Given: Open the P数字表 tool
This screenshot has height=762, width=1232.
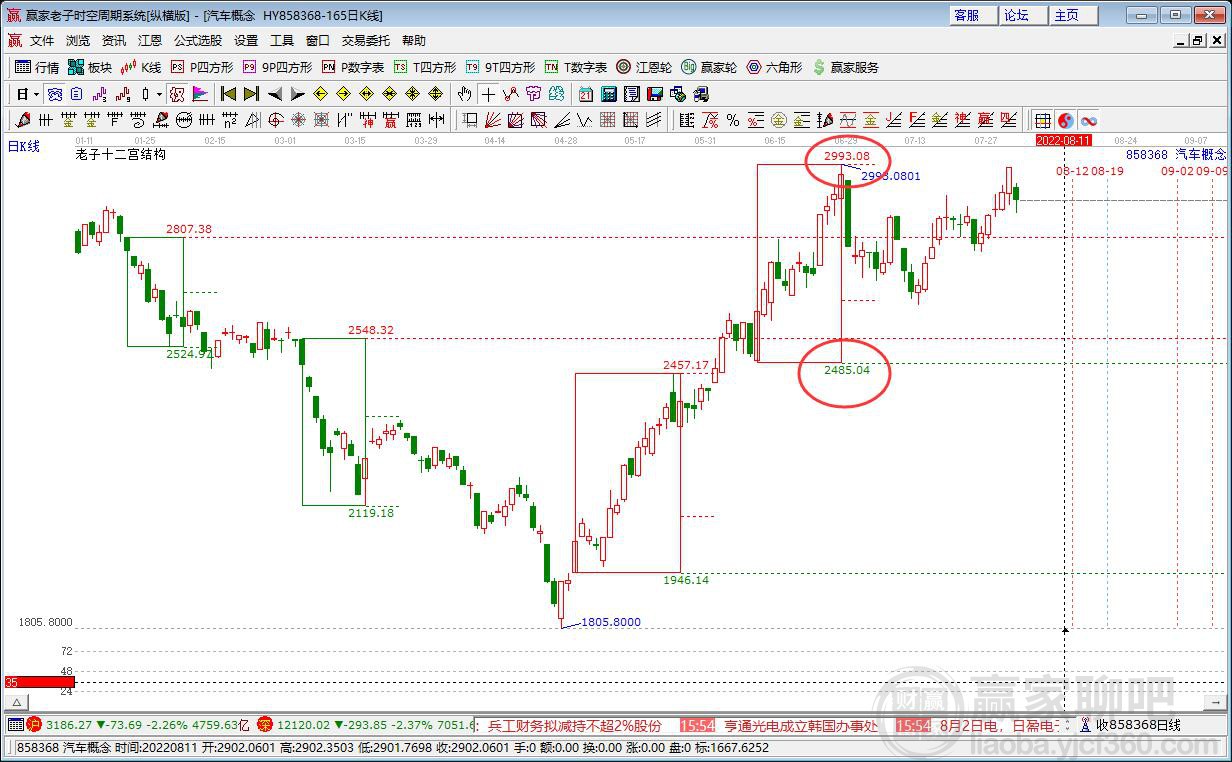Looking at the screenshot, I should pyautogui.click(x=353, y=67).
